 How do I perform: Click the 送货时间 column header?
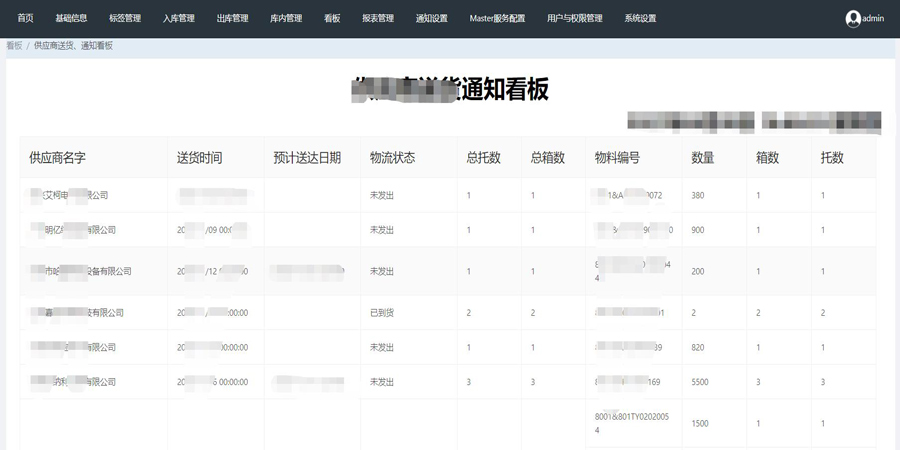[x=199, y=158]
